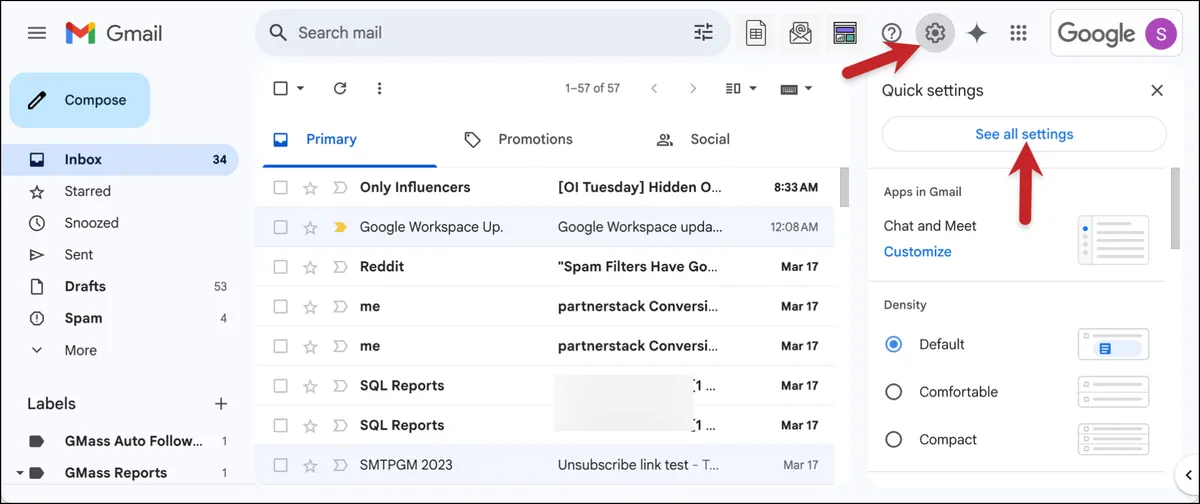Create a new label with plus icon
1200x504 pixels.
(x=221, y=404)
